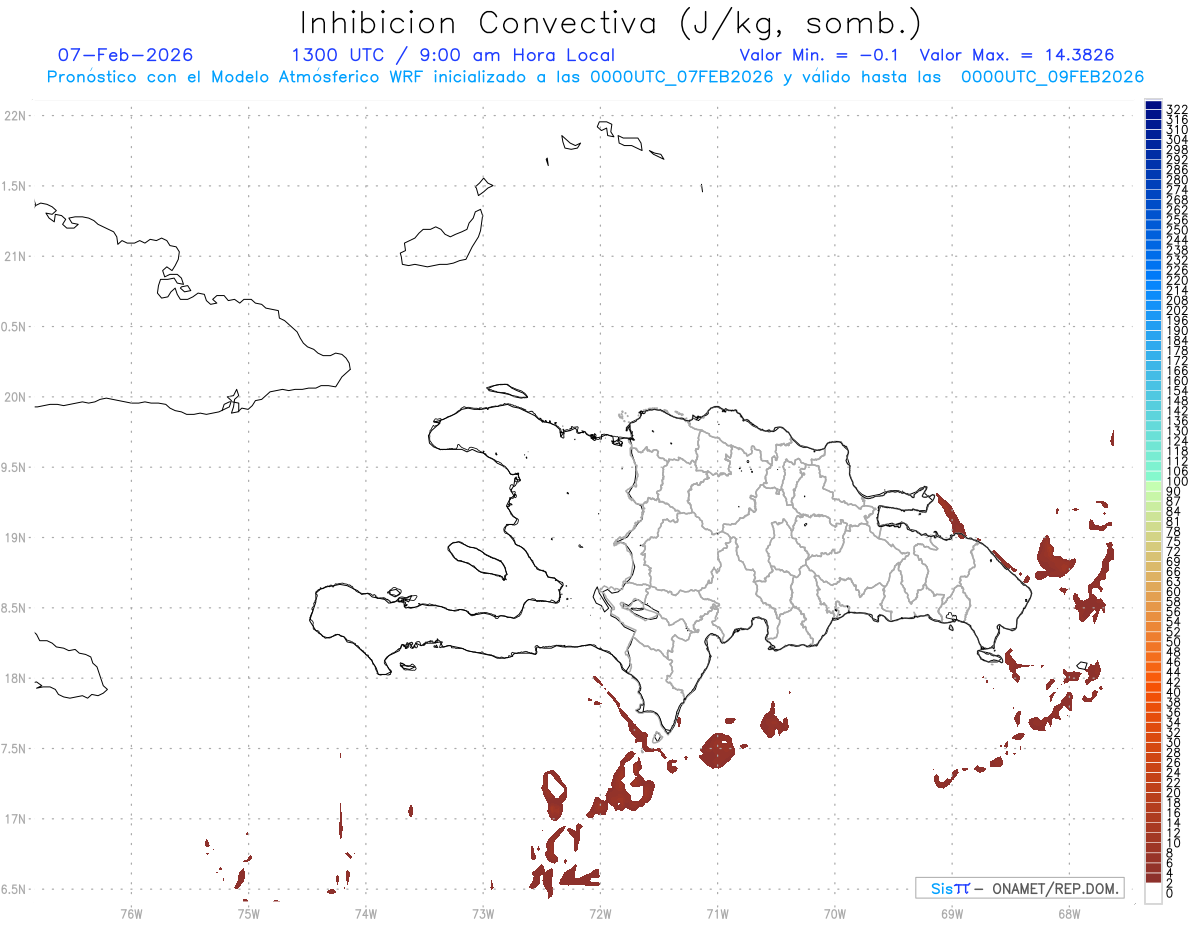
Task: Click the '1.5N' latitude label
Action: click(x=14, y=186)
